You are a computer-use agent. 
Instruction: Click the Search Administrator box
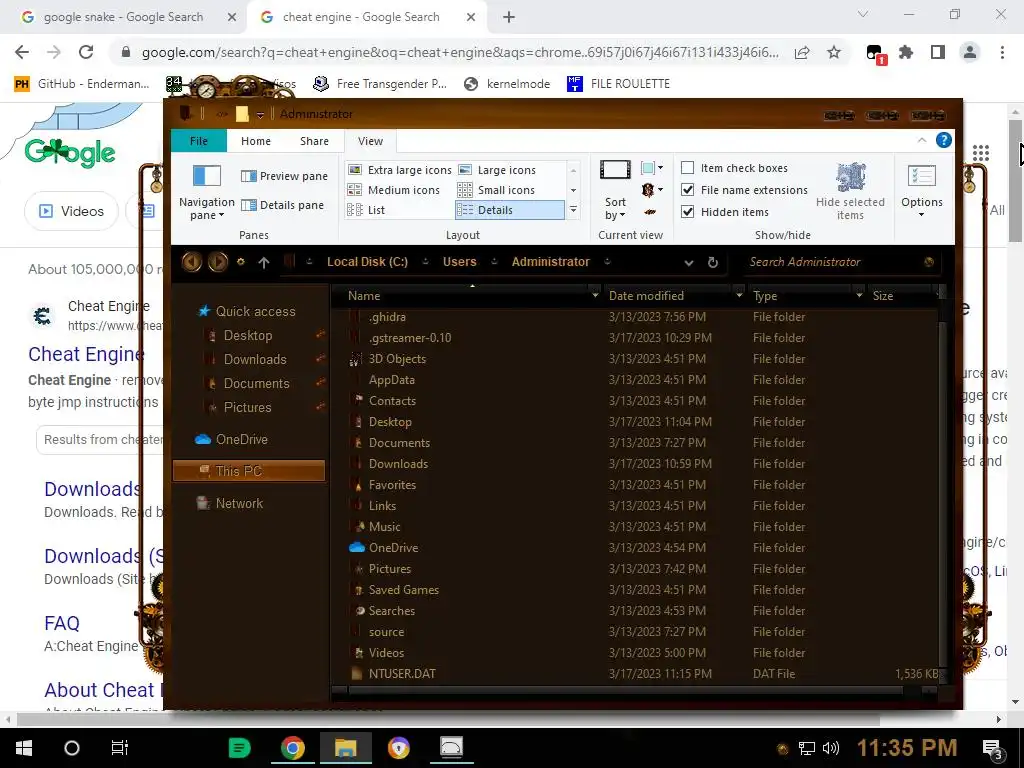(833, 262)
